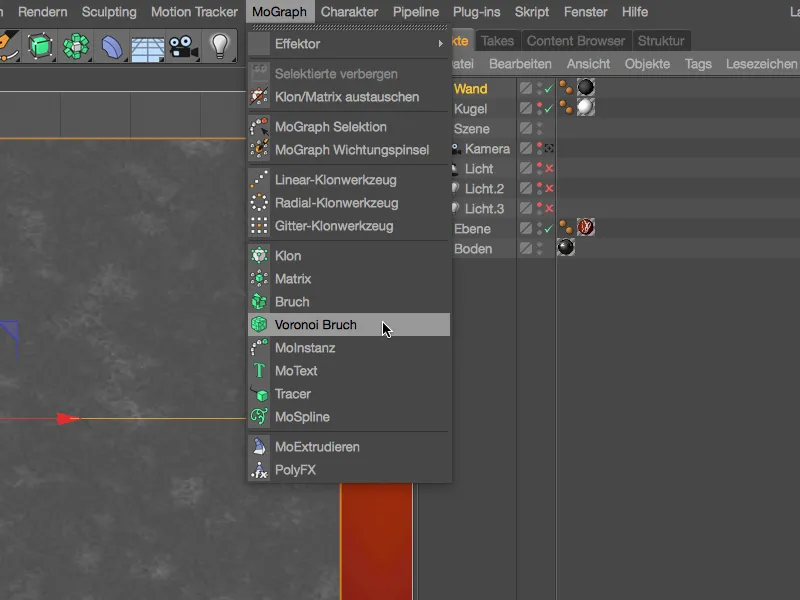Viewport: 800px width, 600px height.
Task: Click the MoExtrudieren icon
Action: (259, 446)
